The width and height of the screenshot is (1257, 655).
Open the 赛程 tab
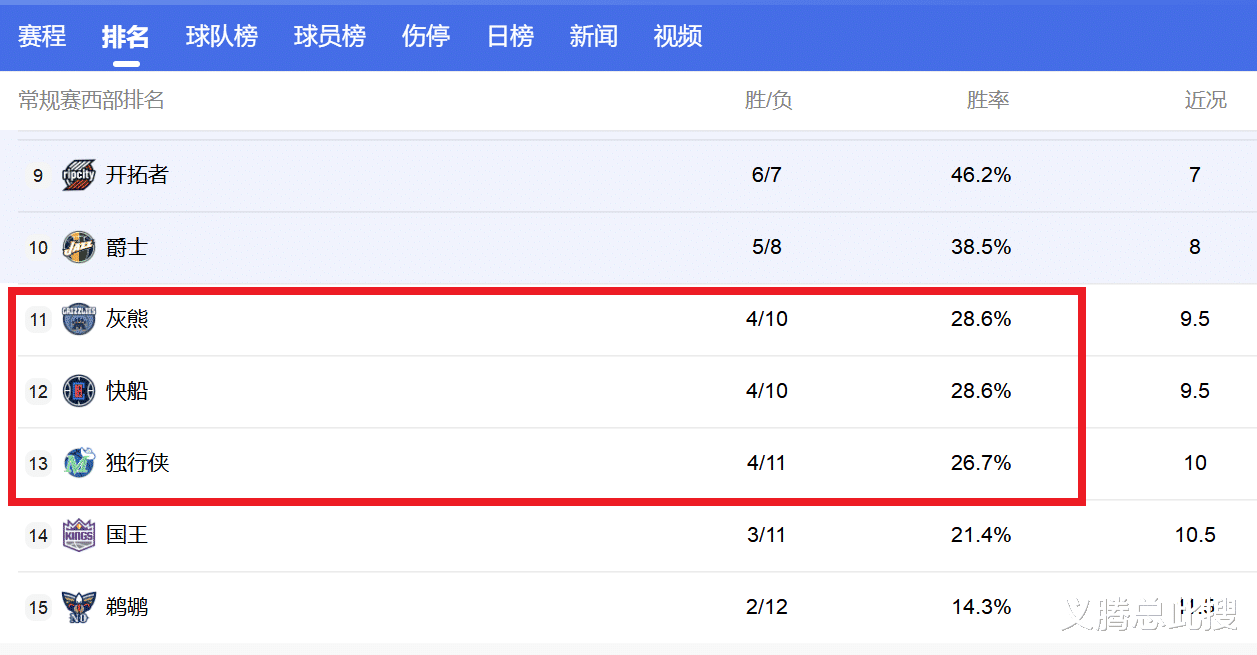pyautogui.click(x=41, y=36)
